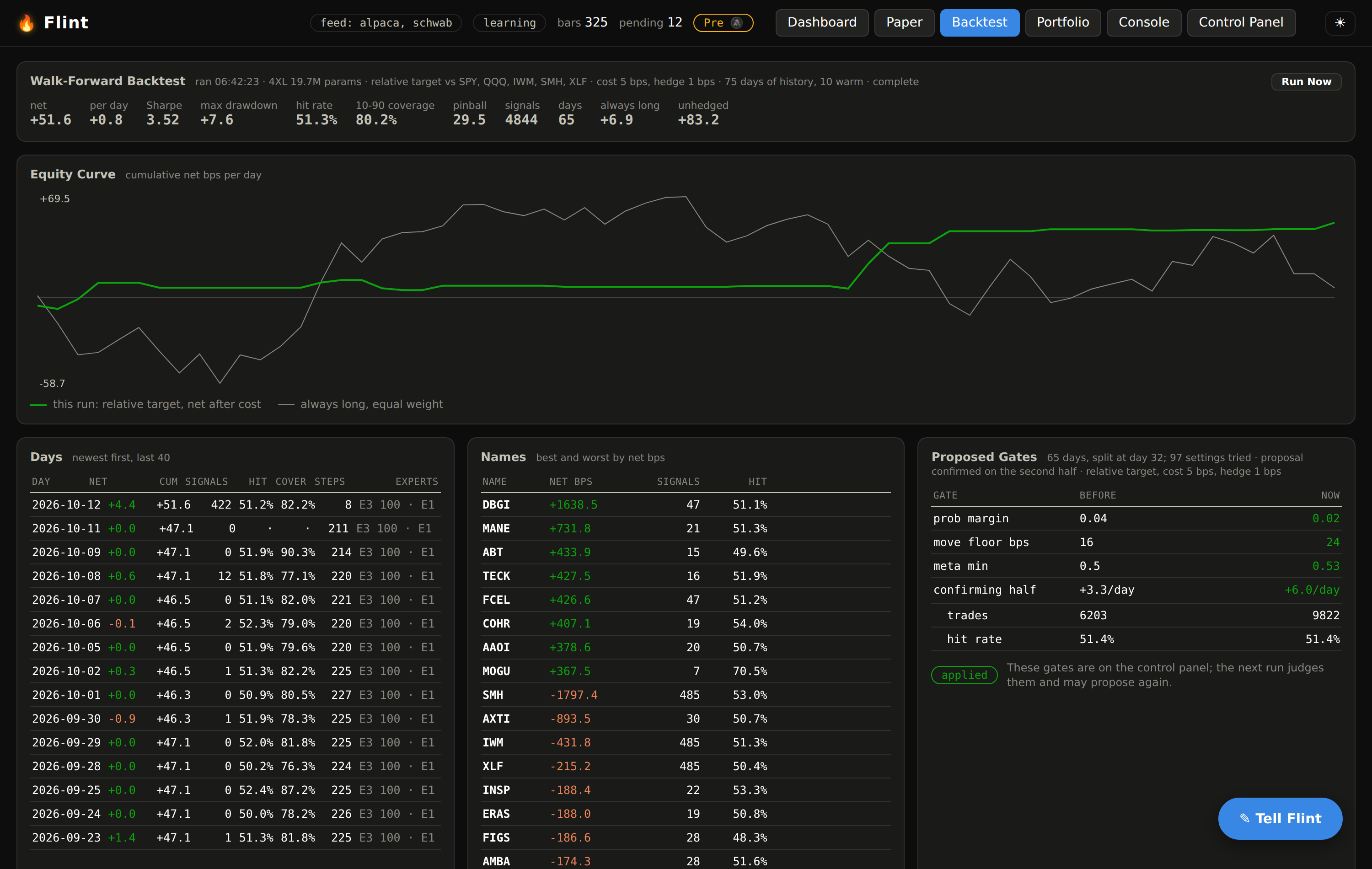Click the prob margin gate row
Viewport: 1372px width, 869px height.
(x=1136, y=519)
